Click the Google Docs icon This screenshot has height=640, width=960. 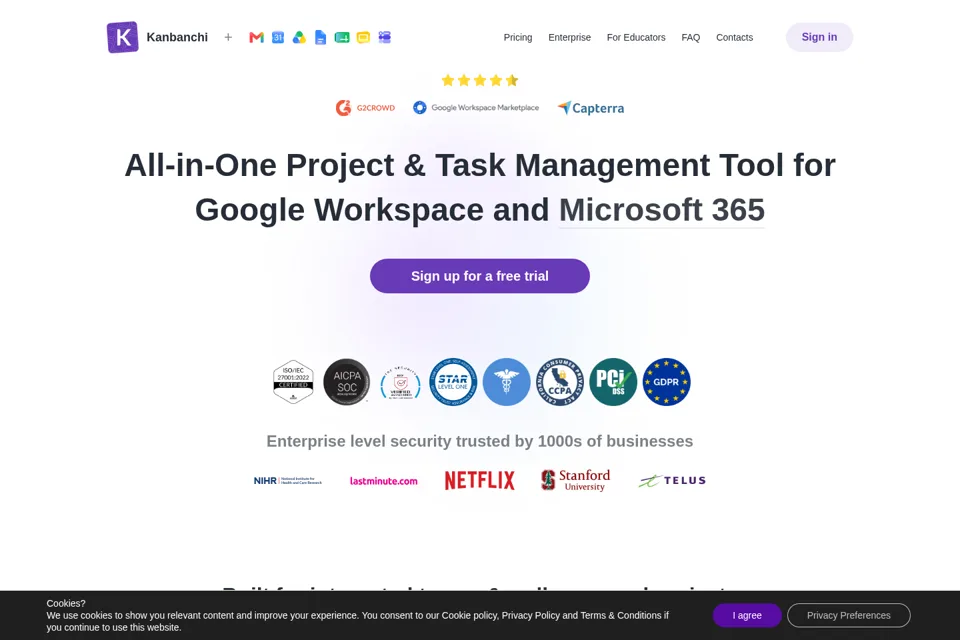320,37
